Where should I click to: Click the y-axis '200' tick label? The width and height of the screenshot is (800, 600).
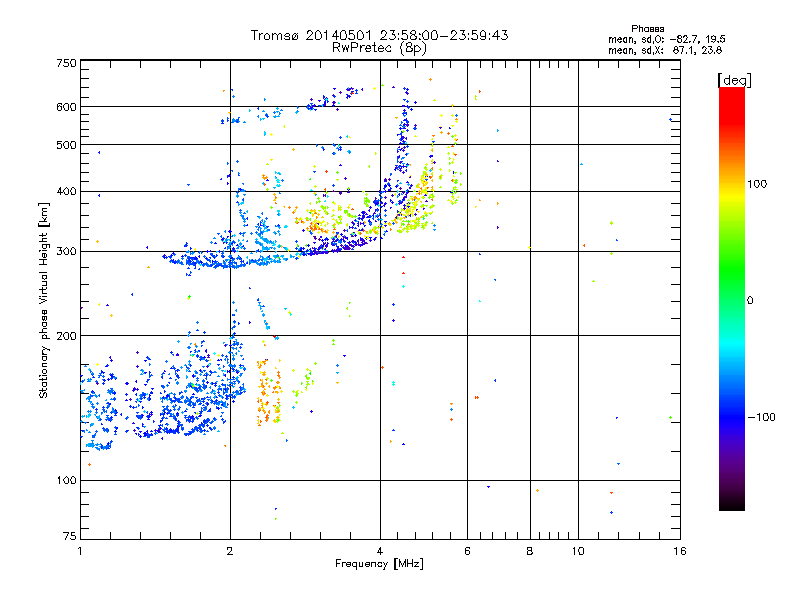pos(66,336)
